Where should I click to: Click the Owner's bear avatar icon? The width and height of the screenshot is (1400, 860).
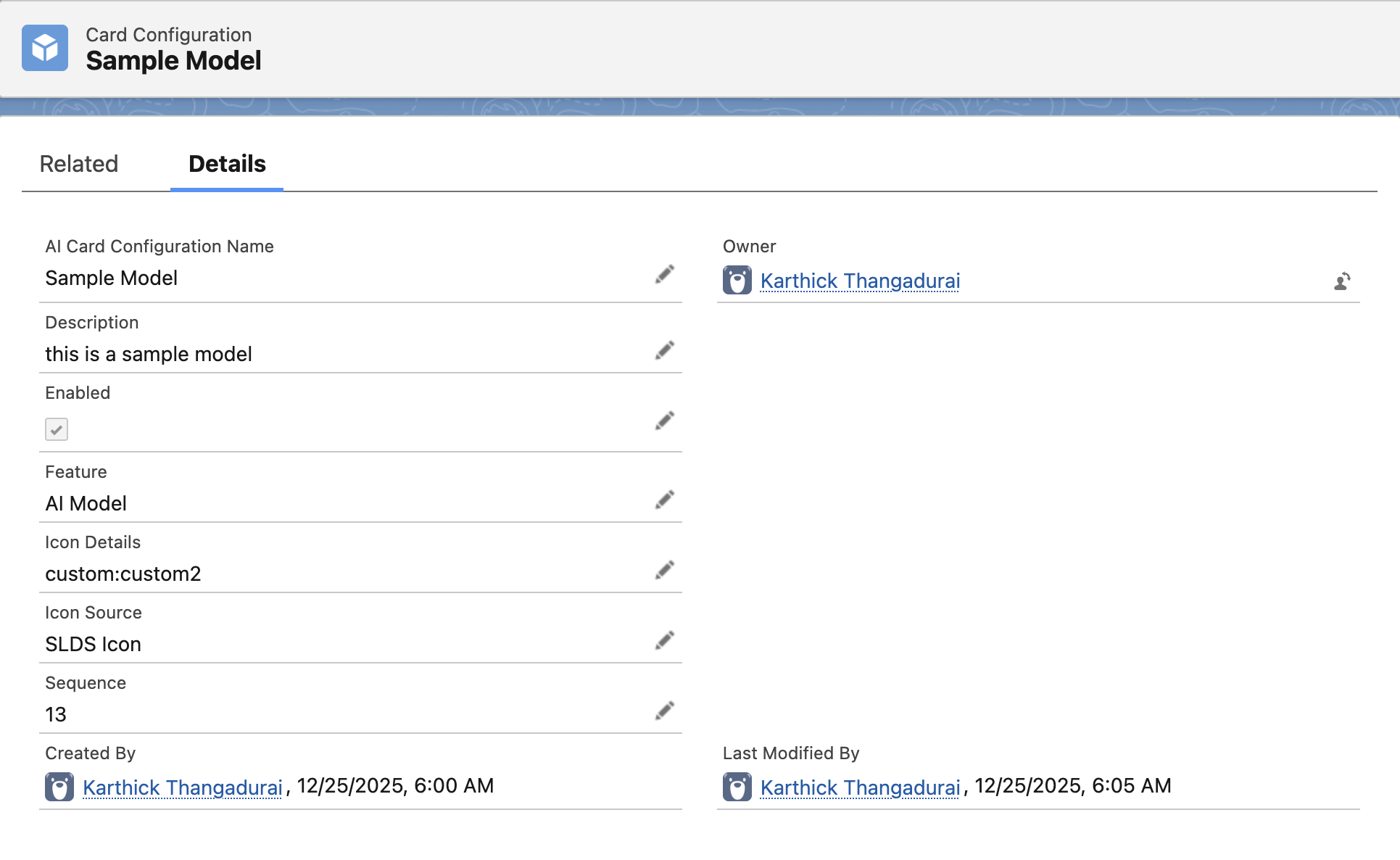pyautogui.click(x=737, y=281)
